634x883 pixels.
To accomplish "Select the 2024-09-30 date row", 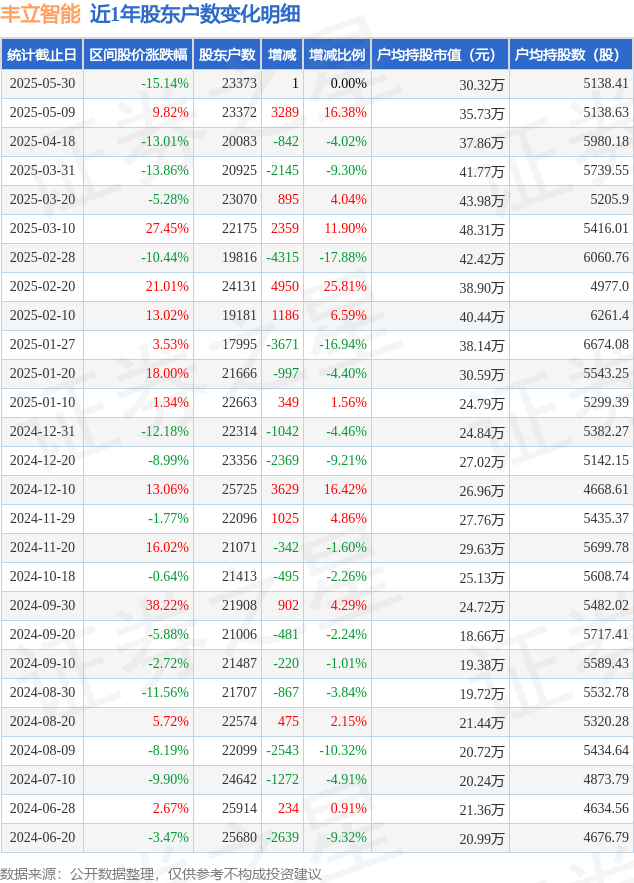I will click(x=317, y=605).
